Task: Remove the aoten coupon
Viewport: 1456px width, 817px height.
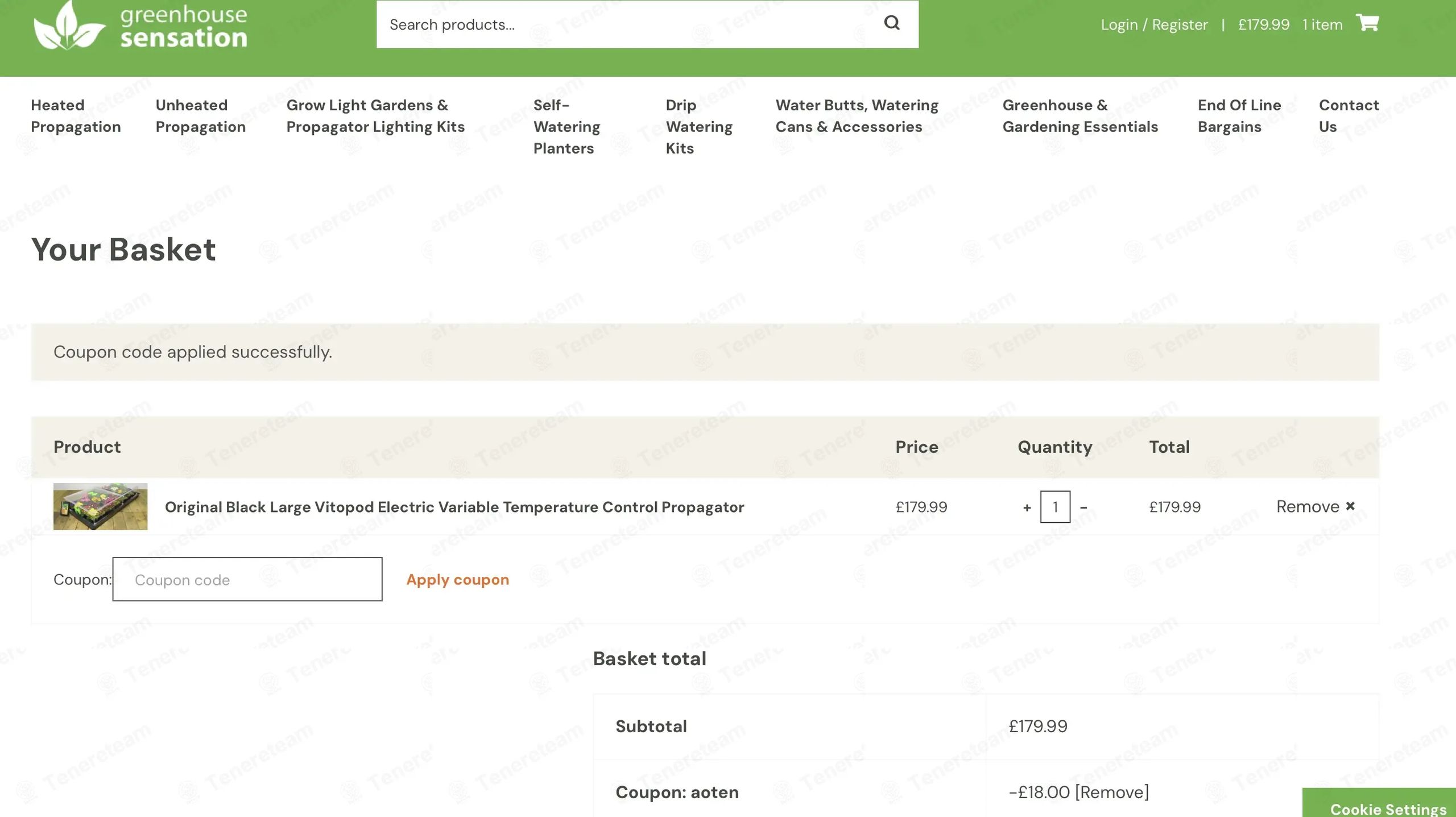Action: coord(1111,792)
